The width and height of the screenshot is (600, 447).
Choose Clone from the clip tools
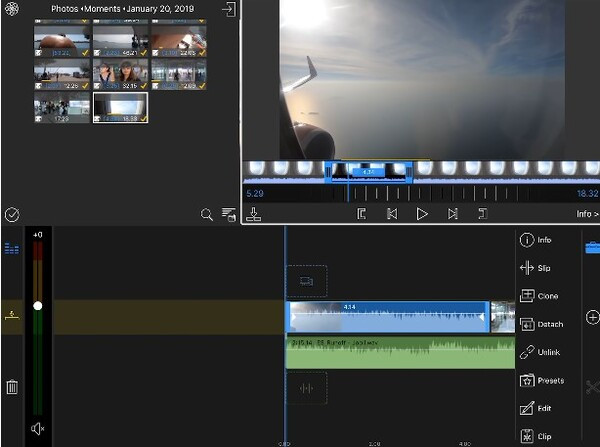(539, 296)
